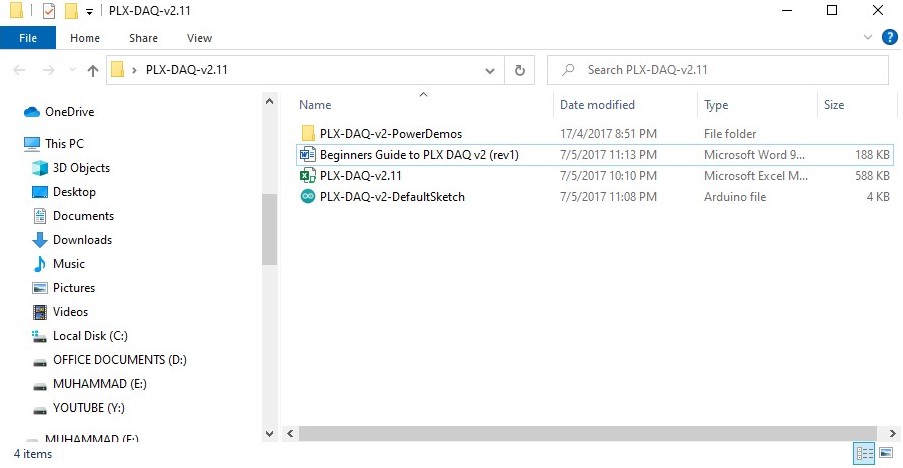Click the Help question mark icon
The image size is (903, 468).
coord(889,38)
